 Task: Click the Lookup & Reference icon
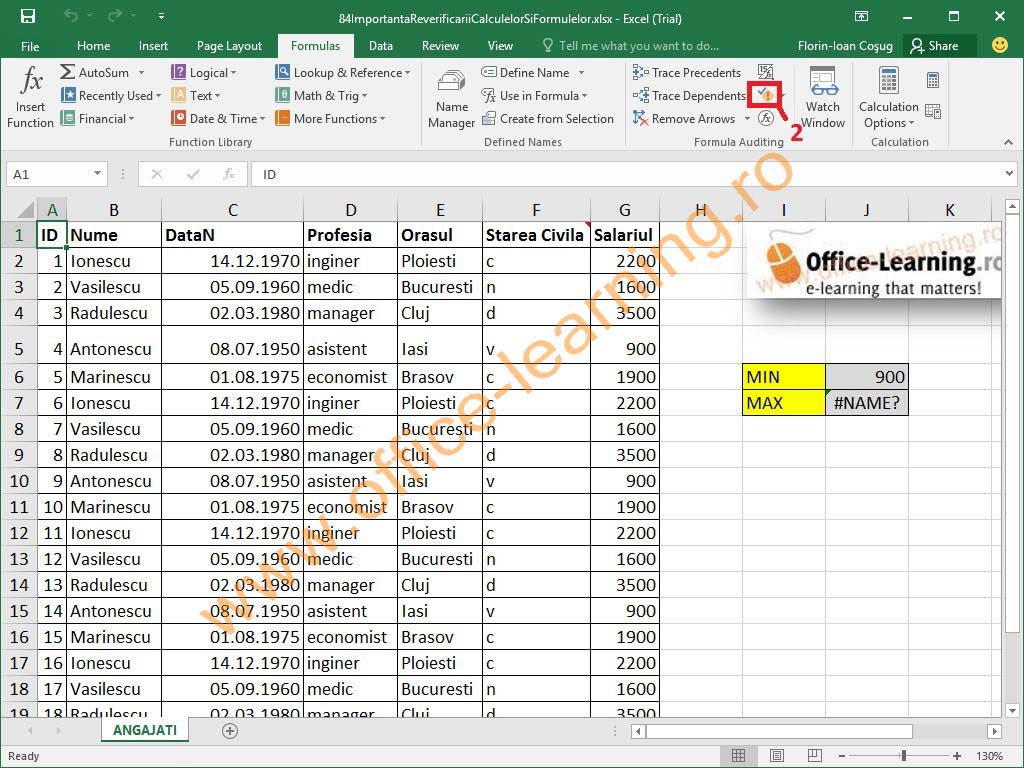click(283, 72)
